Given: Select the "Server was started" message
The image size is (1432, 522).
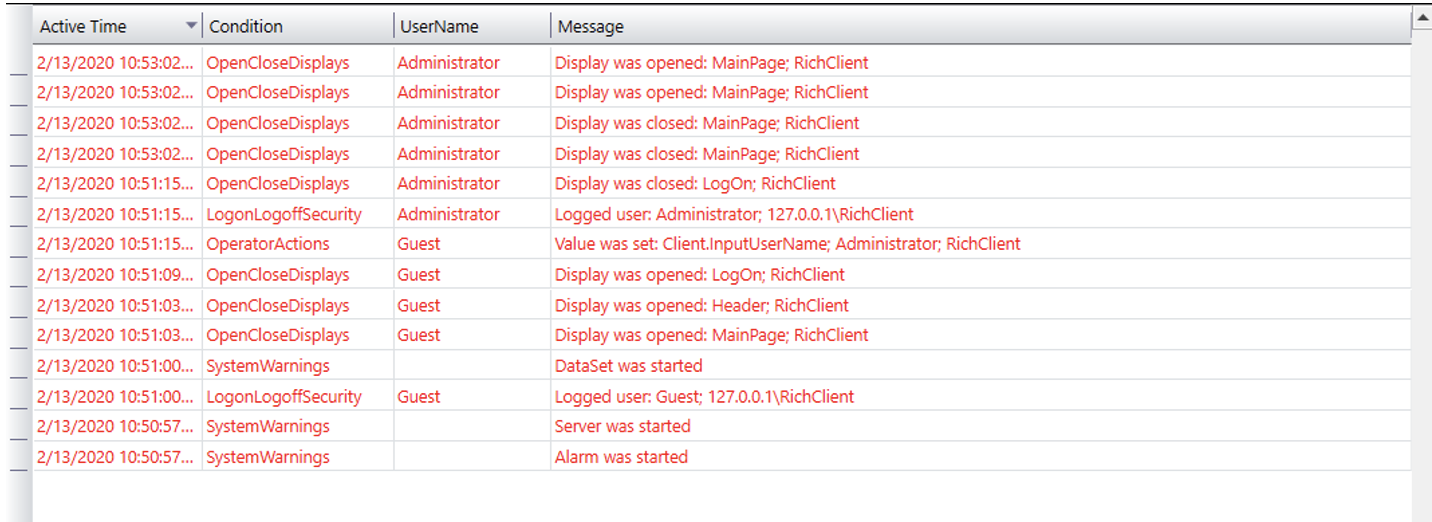Looking at the screenshot, I should [622, 426].
